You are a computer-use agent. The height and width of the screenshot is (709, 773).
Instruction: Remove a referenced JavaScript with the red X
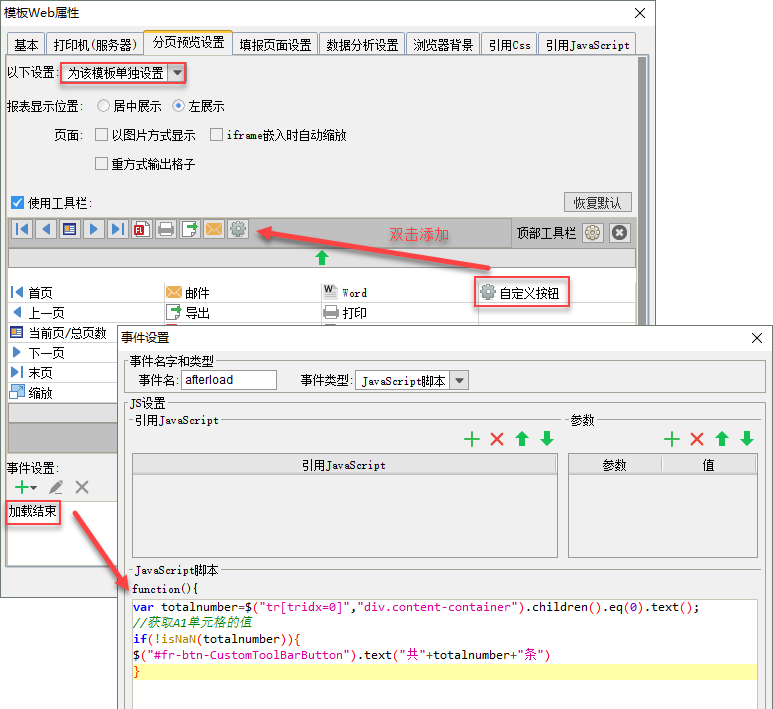click(497, 439)
